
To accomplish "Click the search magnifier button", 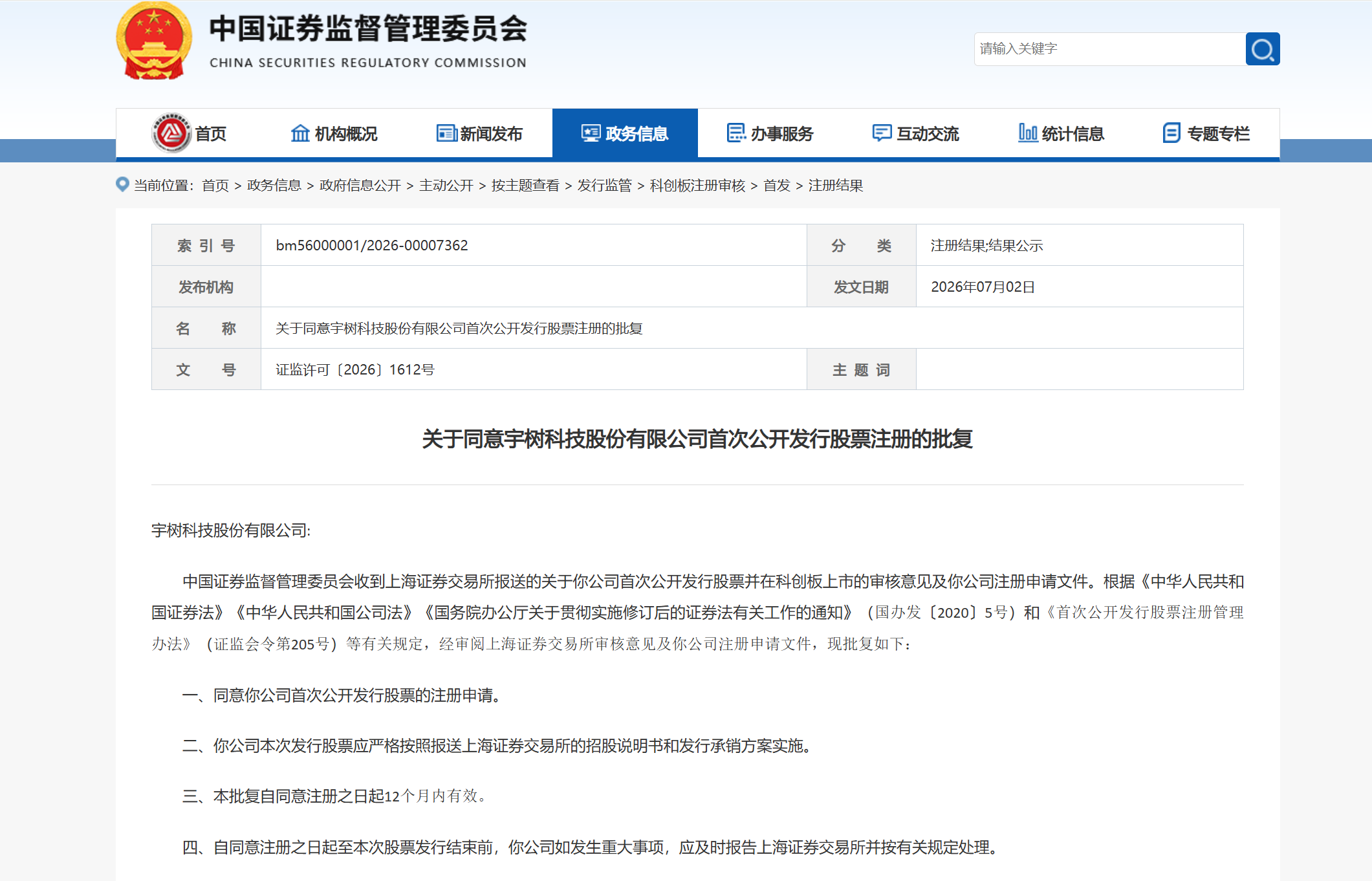I will (1262, 49).
